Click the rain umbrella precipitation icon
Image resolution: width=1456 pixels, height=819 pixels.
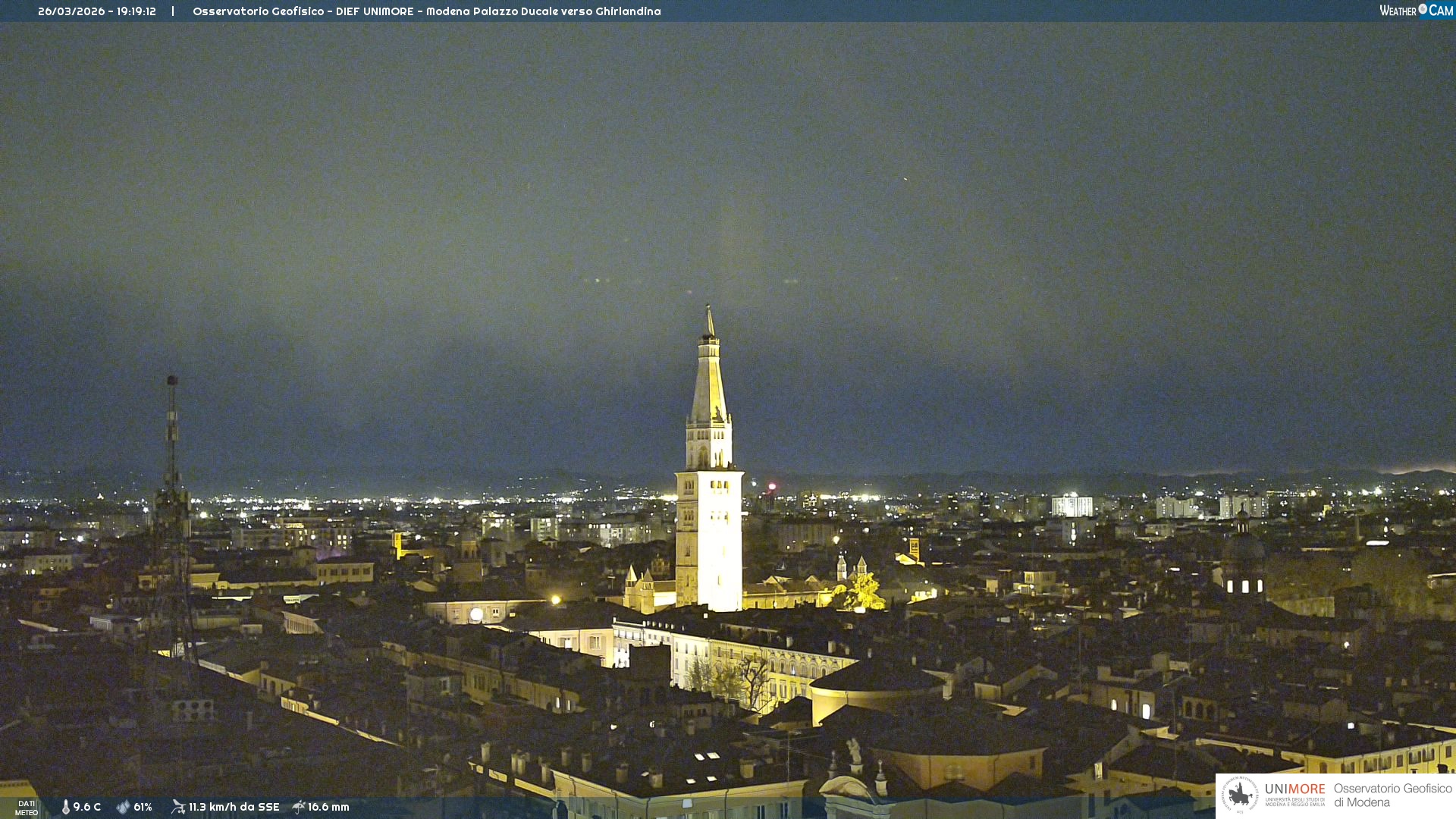tap(298, 807)
